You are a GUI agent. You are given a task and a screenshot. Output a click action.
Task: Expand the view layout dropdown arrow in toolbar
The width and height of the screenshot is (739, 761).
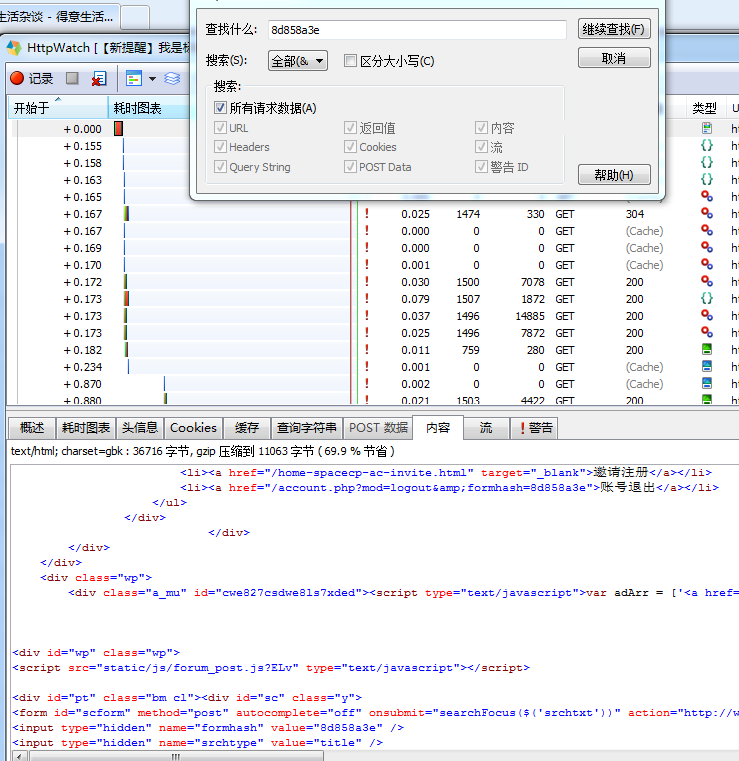coord(152,79)
